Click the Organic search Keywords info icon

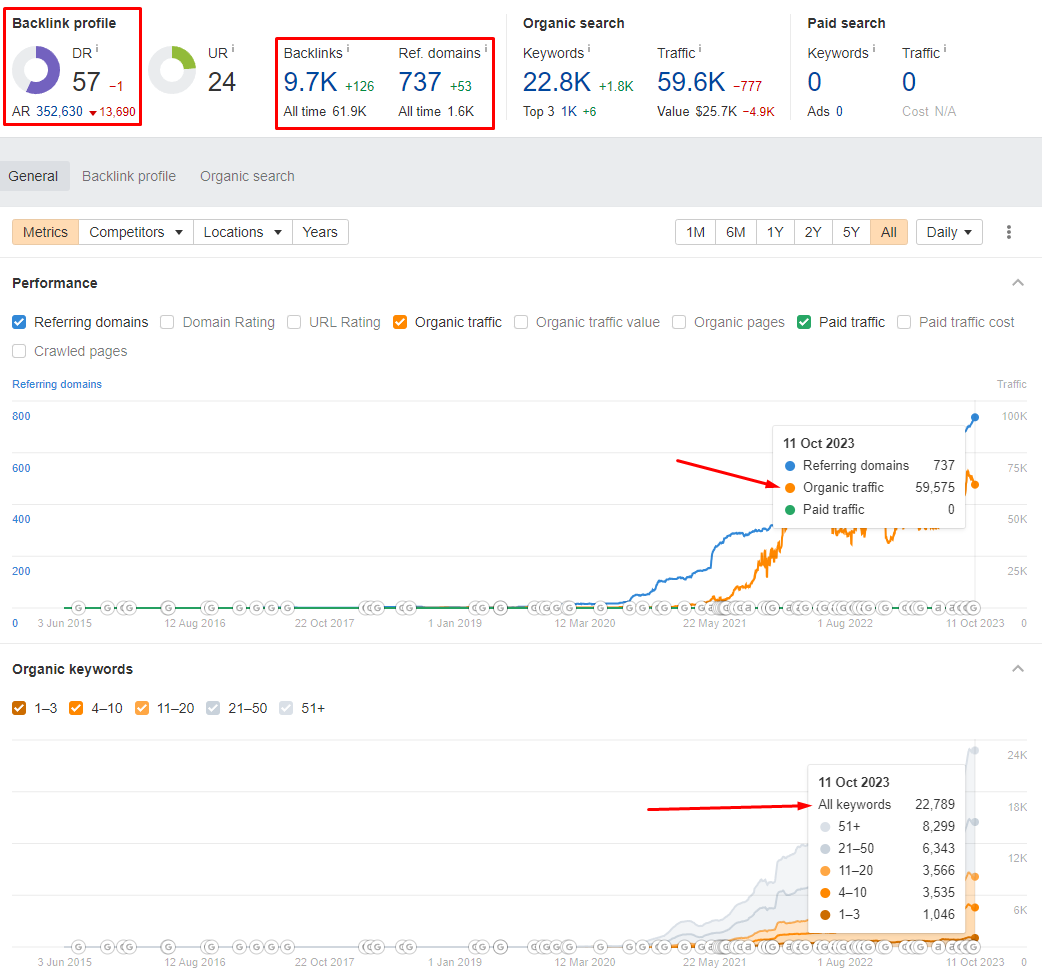tap(589, 49)
